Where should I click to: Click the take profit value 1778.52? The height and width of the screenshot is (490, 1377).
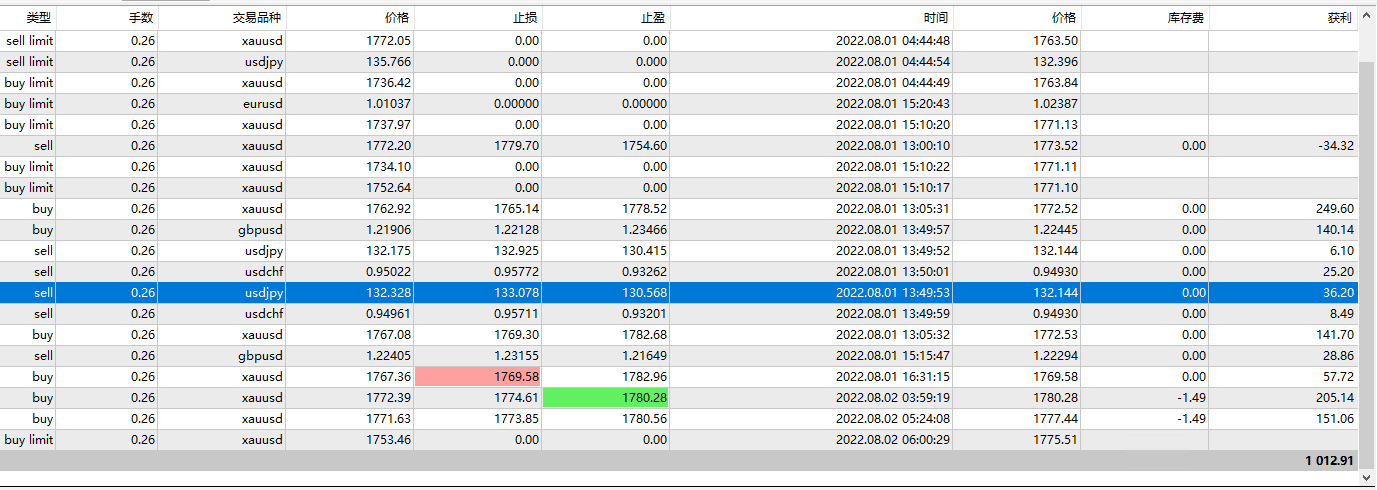coord(645,209)
